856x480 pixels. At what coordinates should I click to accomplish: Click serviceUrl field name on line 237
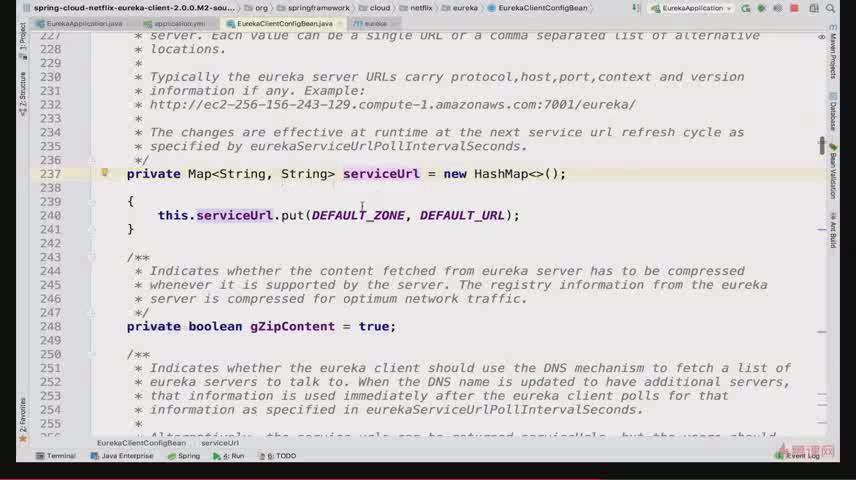[x=382, y=174]
